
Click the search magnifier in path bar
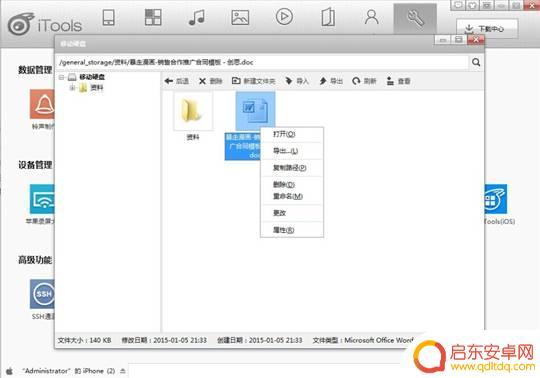(476, 62)
